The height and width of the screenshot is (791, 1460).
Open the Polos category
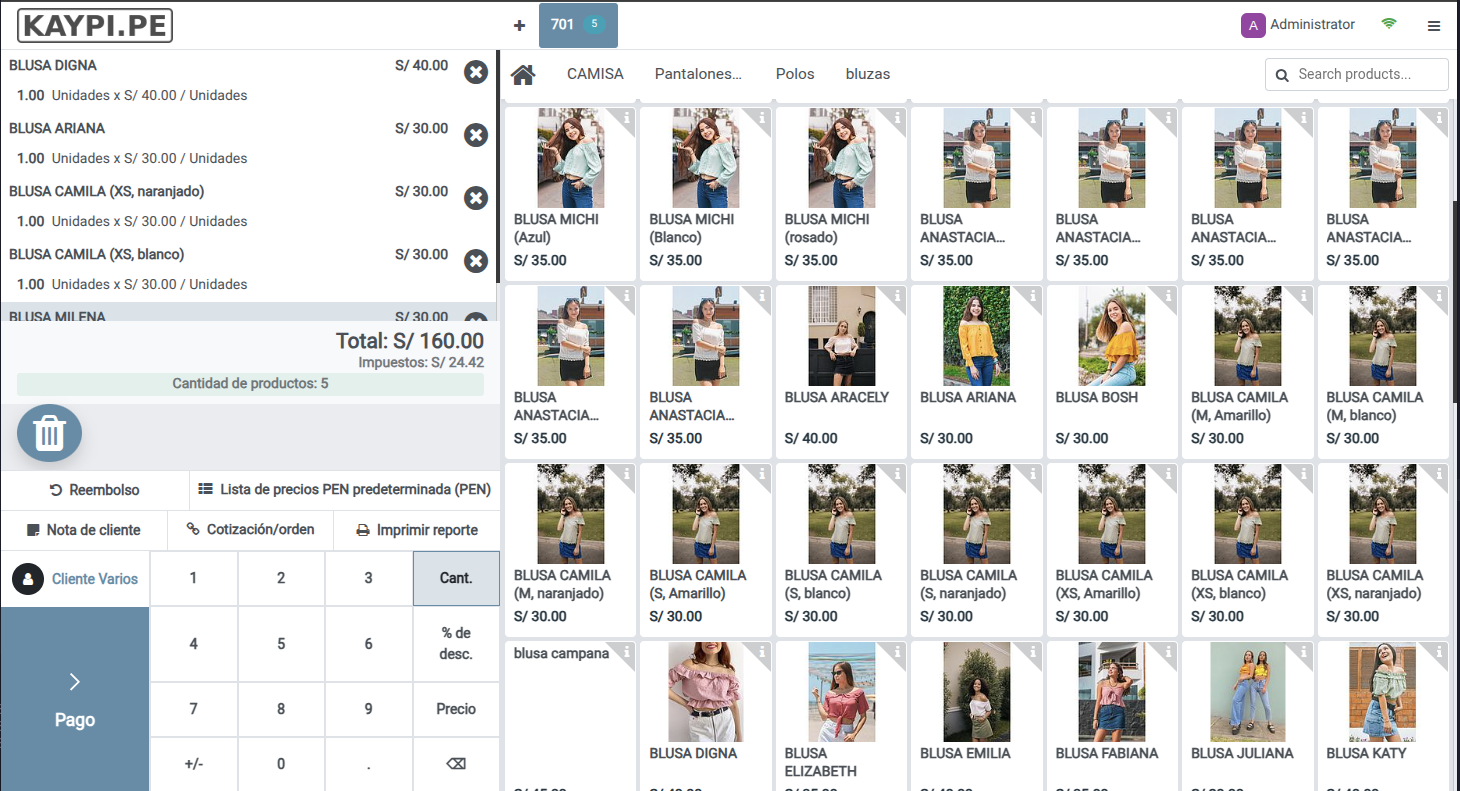click(795, 74)
